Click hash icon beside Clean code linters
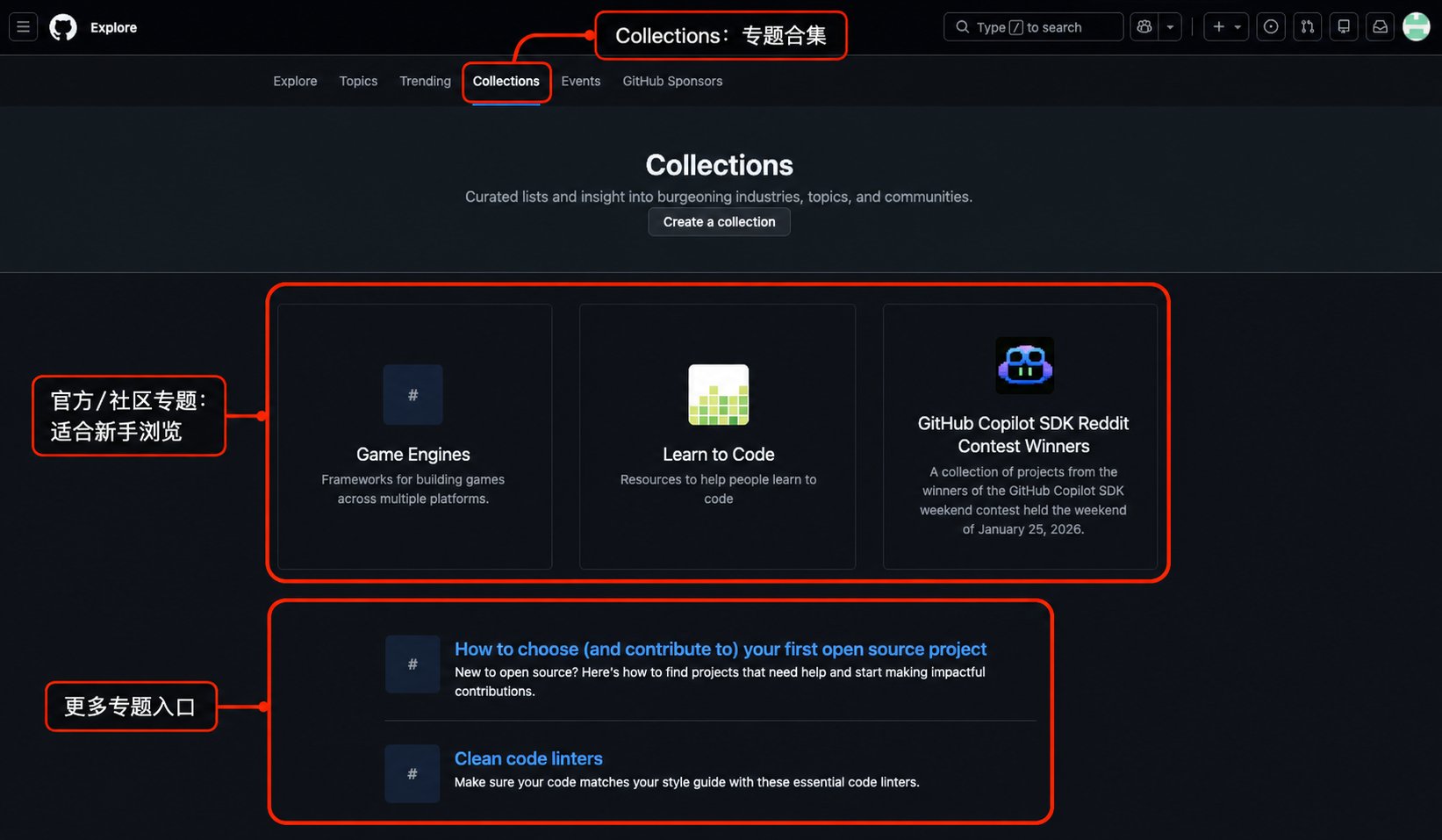This screenshot has height=840, width=1442. point(413,773)
